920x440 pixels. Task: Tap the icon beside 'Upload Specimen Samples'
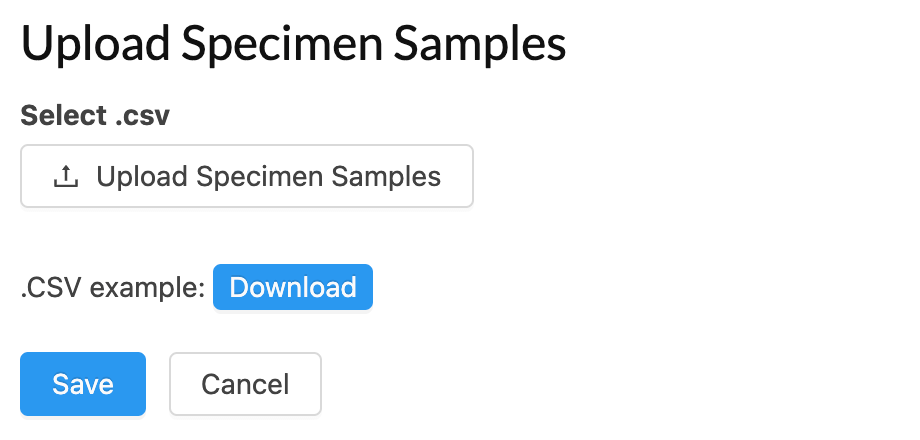click(65, 177)
